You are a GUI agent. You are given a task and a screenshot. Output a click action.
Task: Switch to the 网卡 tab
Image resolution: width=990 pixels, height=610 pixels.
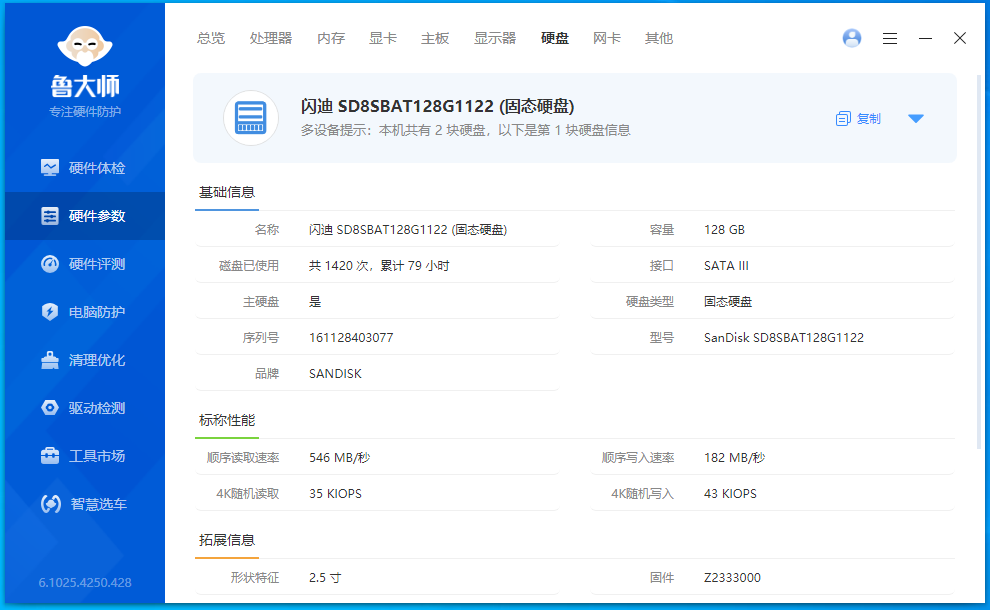pyautogui.click(x=607, y=39)
